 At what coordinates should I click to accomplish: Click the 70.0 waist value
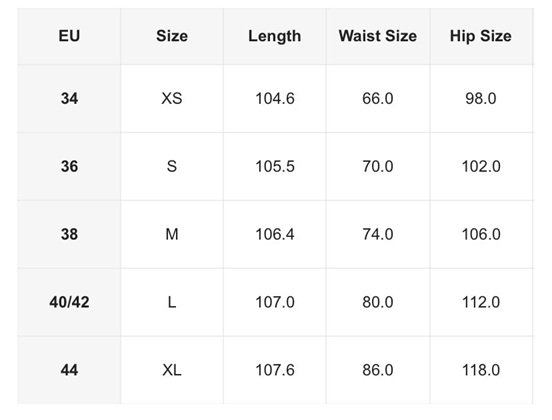tap(378, 167)
